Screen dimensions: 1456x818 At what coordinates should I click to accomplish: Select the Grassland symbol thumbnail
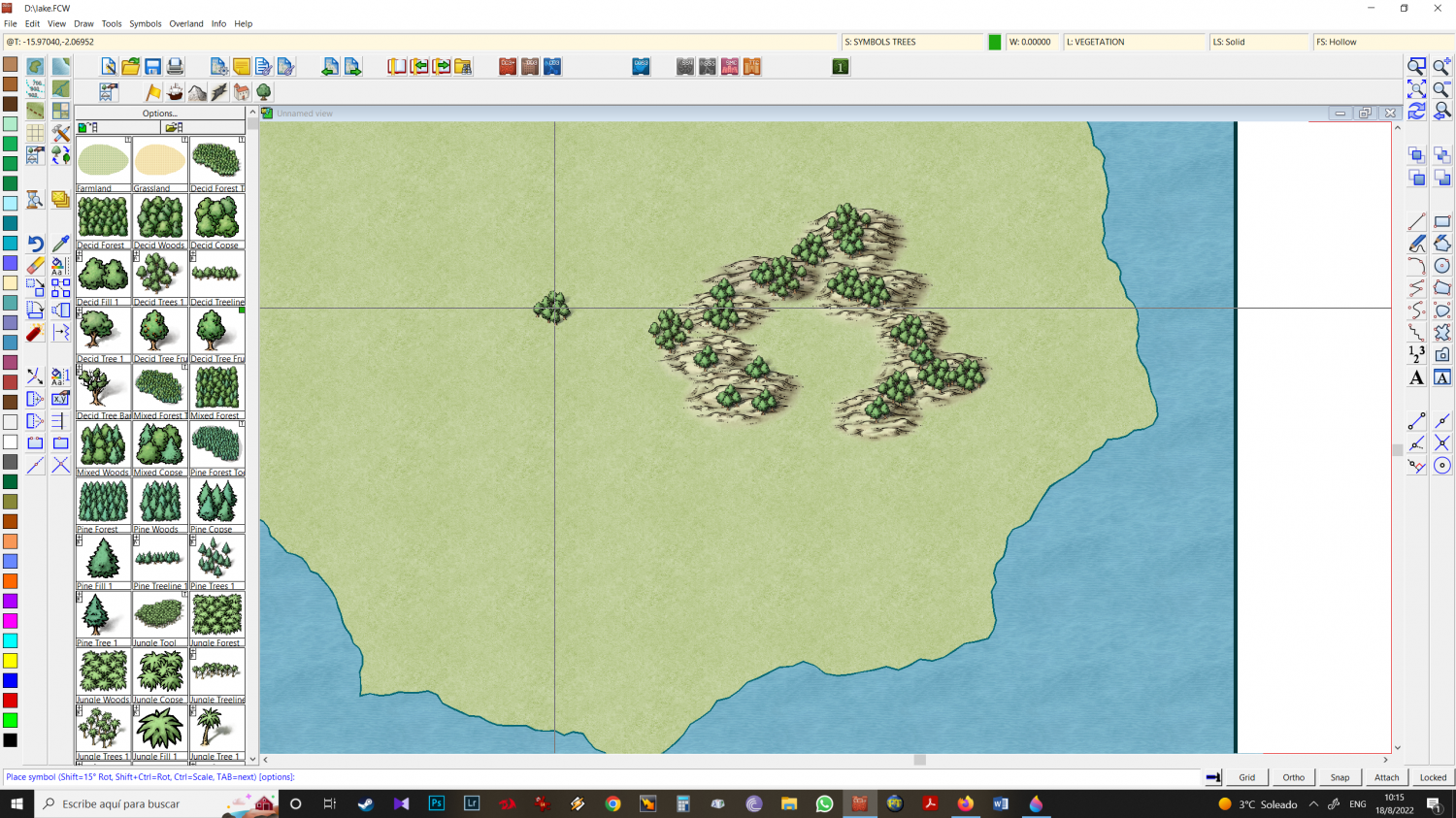[x=159, y=164]
